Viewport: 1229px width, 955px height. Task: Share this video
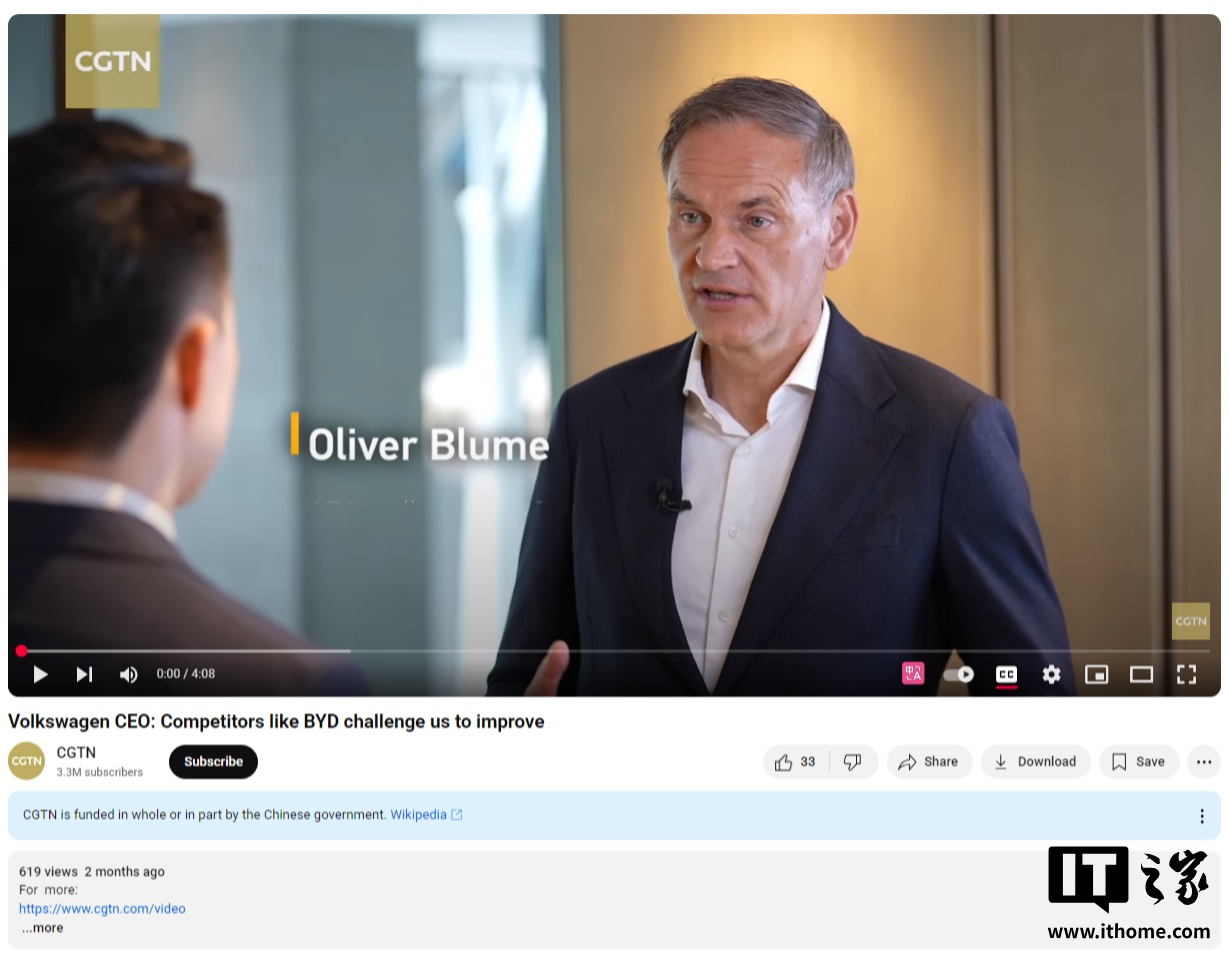coord(929,762)
